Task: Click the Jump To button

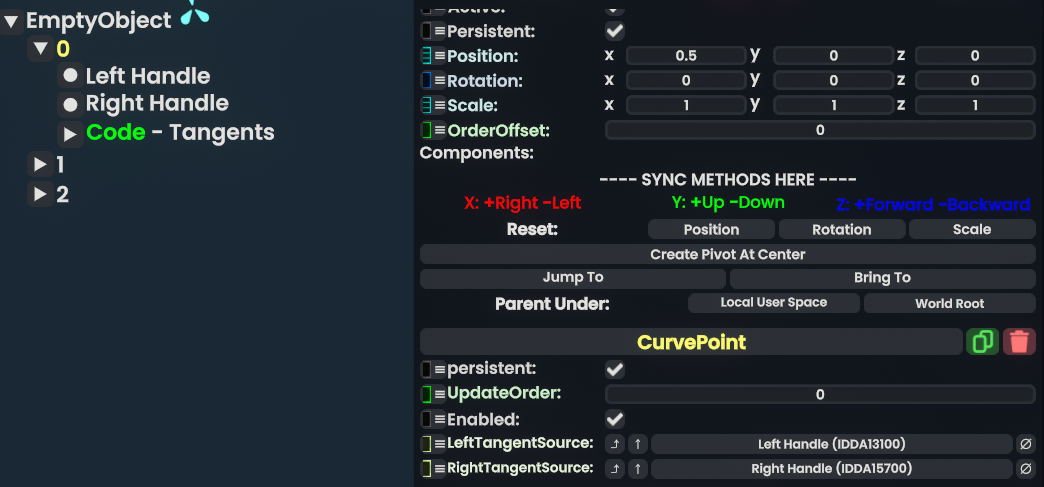Action: coord(573,278)
